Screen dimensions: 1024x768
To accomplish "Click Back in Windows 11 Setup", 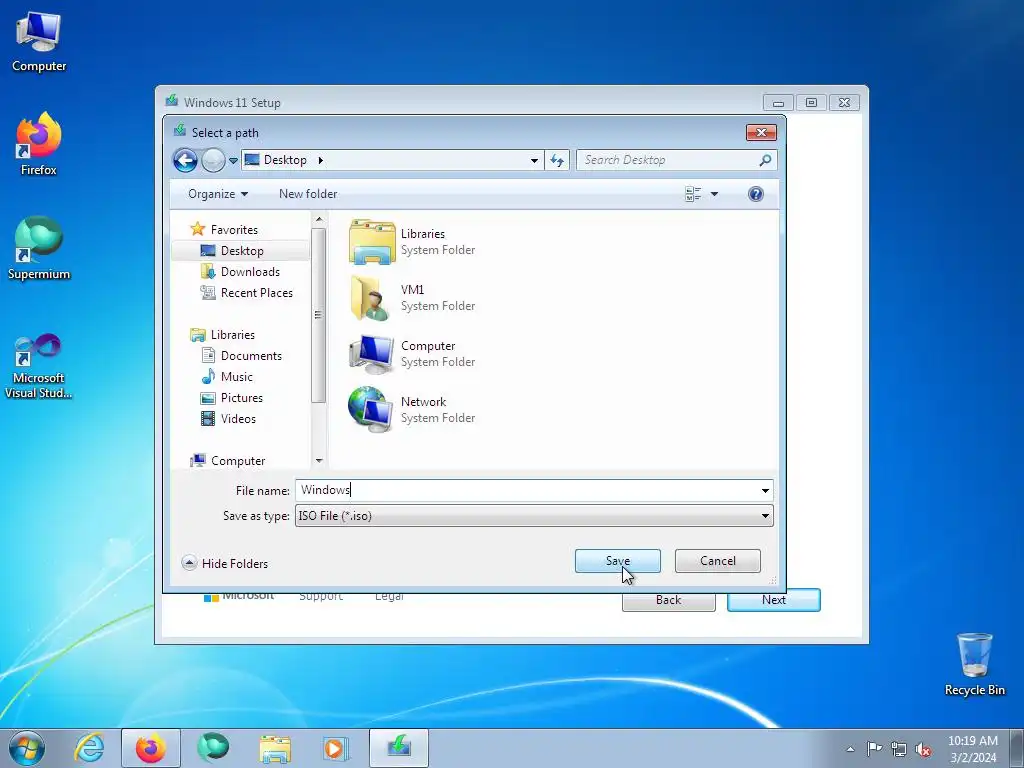I will pyautogui.click(x=669, y=600).
